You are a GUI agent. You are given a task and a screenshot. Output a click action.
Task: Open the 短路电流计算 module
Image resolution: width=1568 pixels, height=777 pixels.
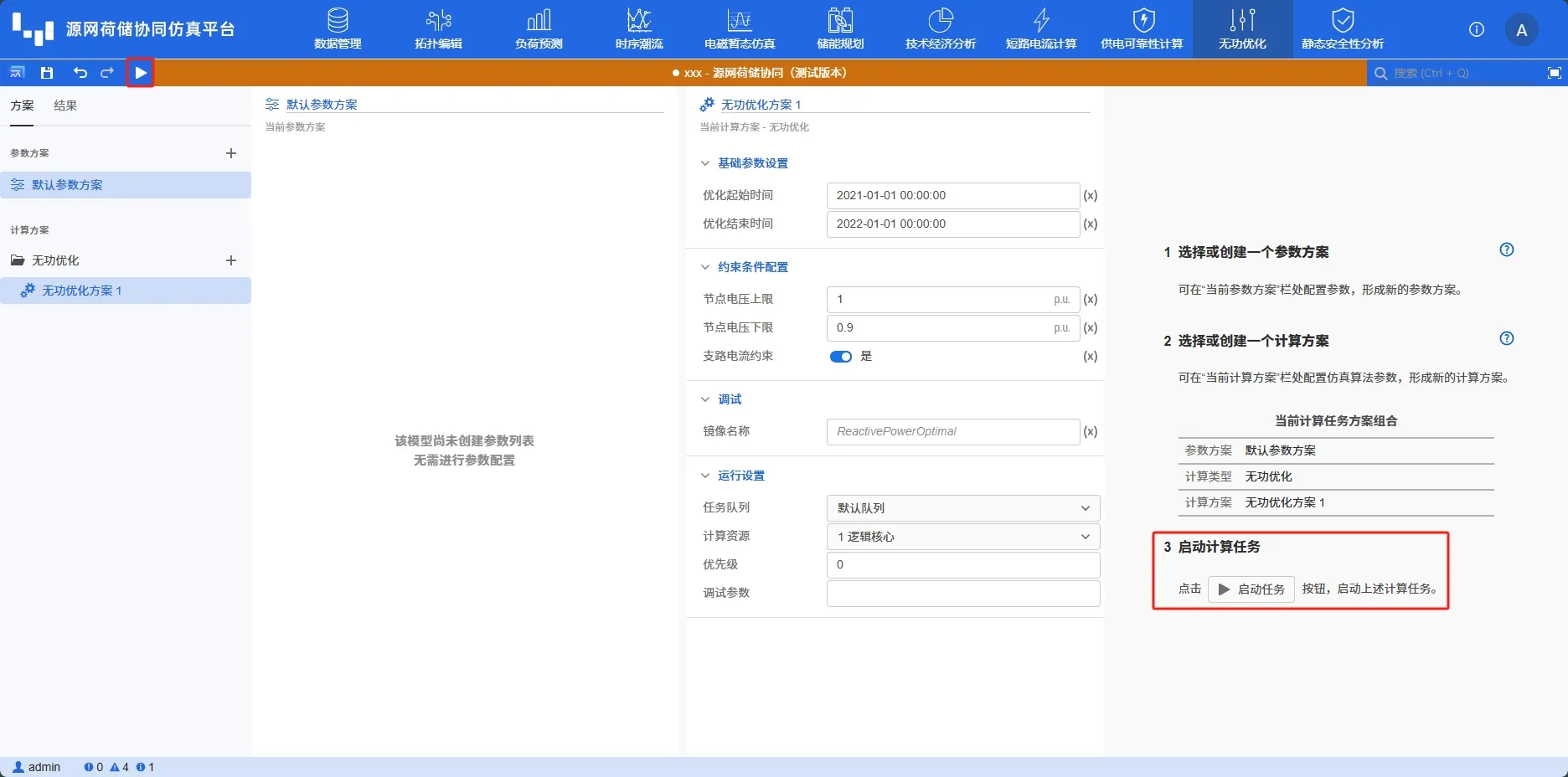(1041, 29)
